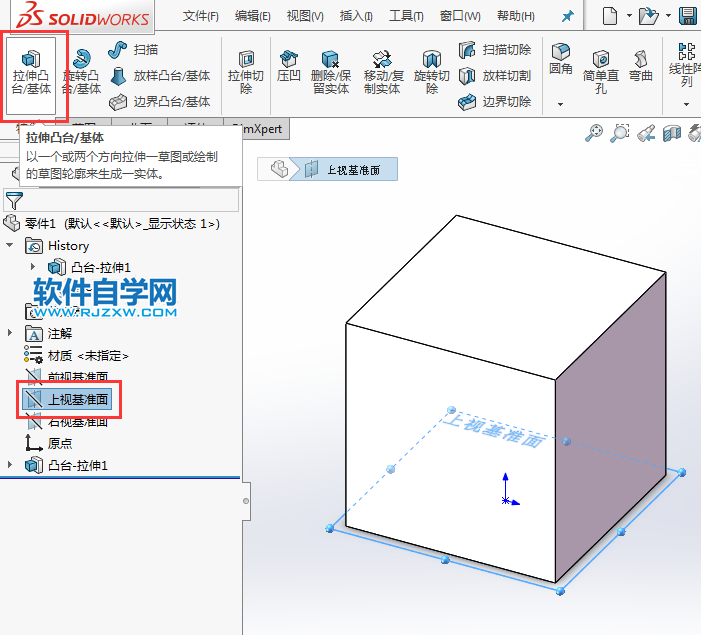Choose the Swept Boss (扫描) tool
This screenshot has height=635, width=701.
(x=133, y=50)
